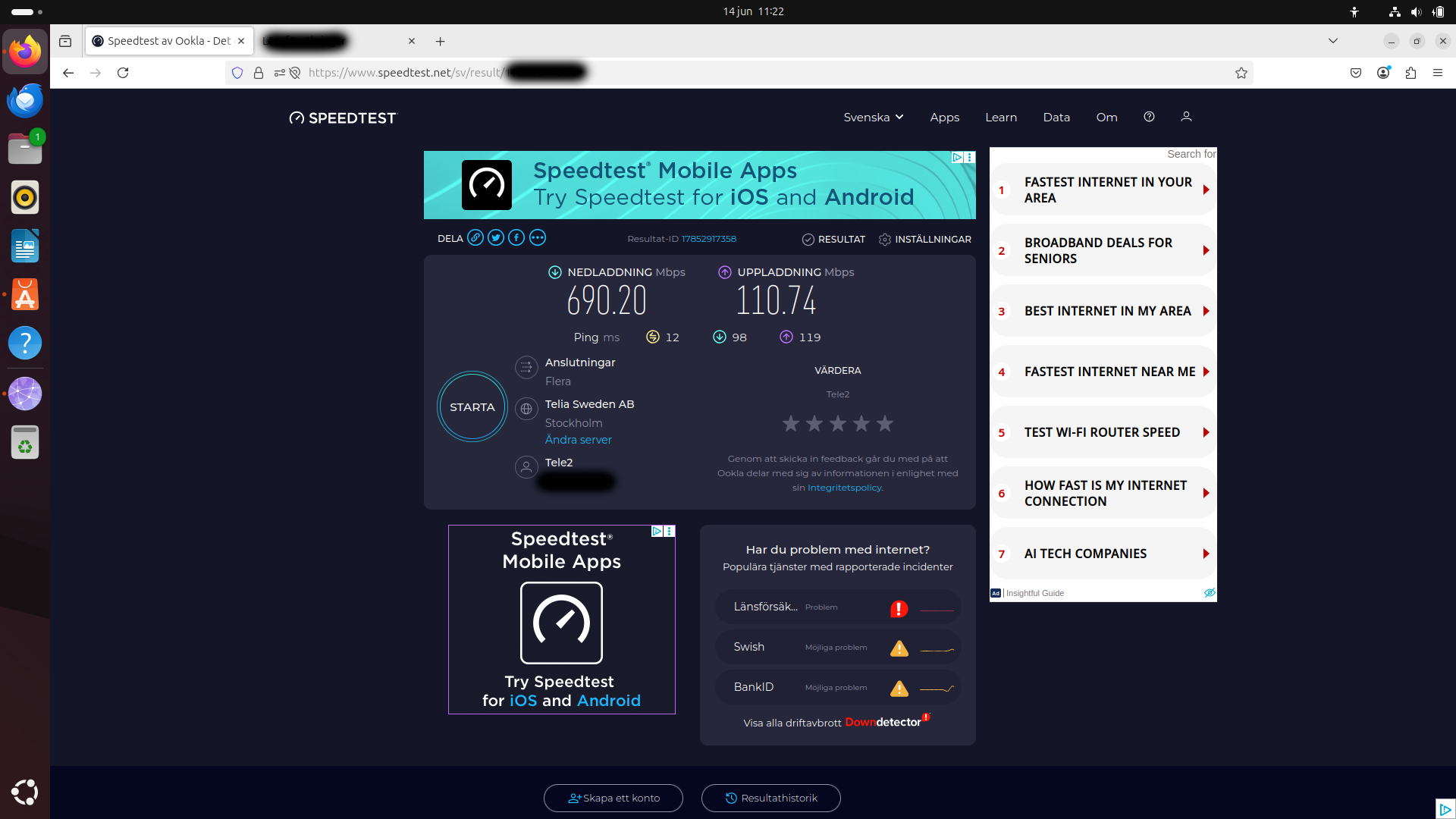Image resolution: width=1456 pixels, height=819 pixels.
Task: Open the Apps menu item
Action: pos(945,118)
